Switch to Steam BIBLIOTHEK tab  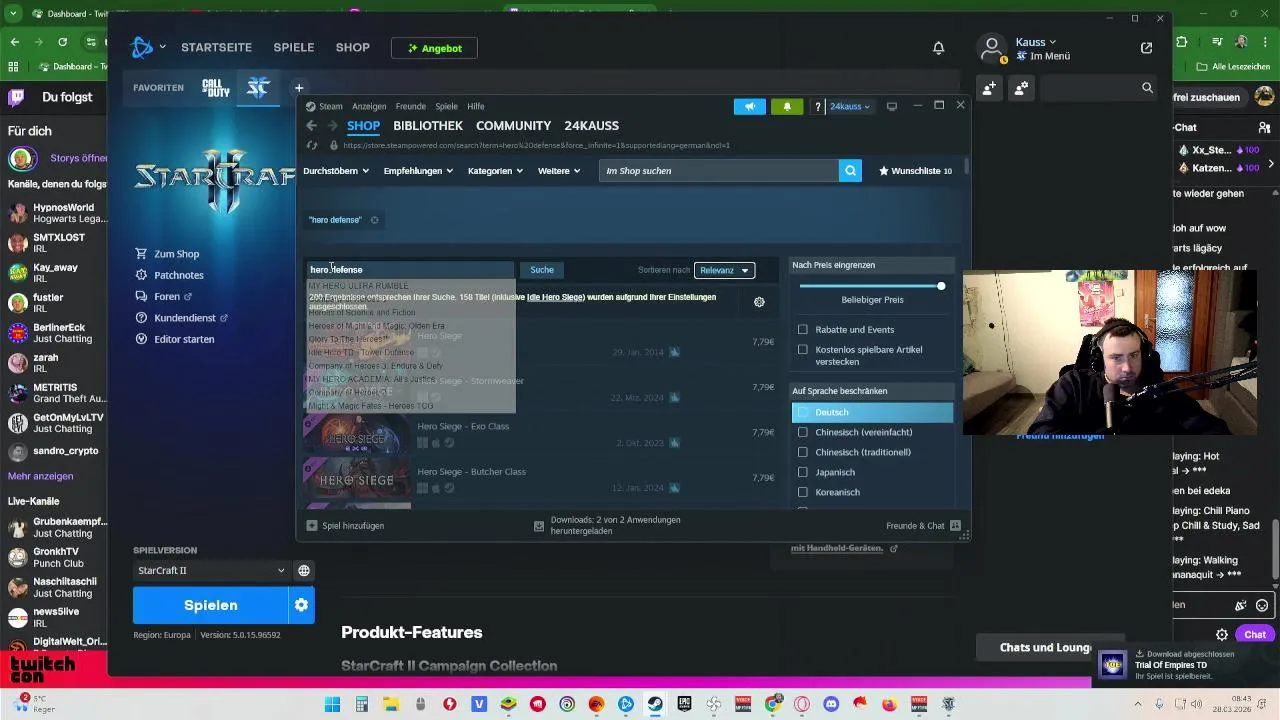click(428, 126)
